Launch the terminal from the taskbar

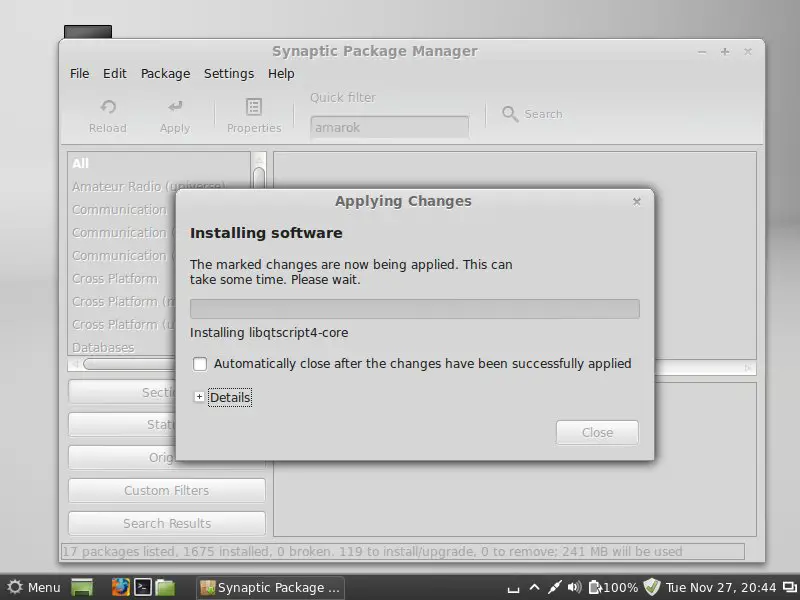(x=143, y=587)
